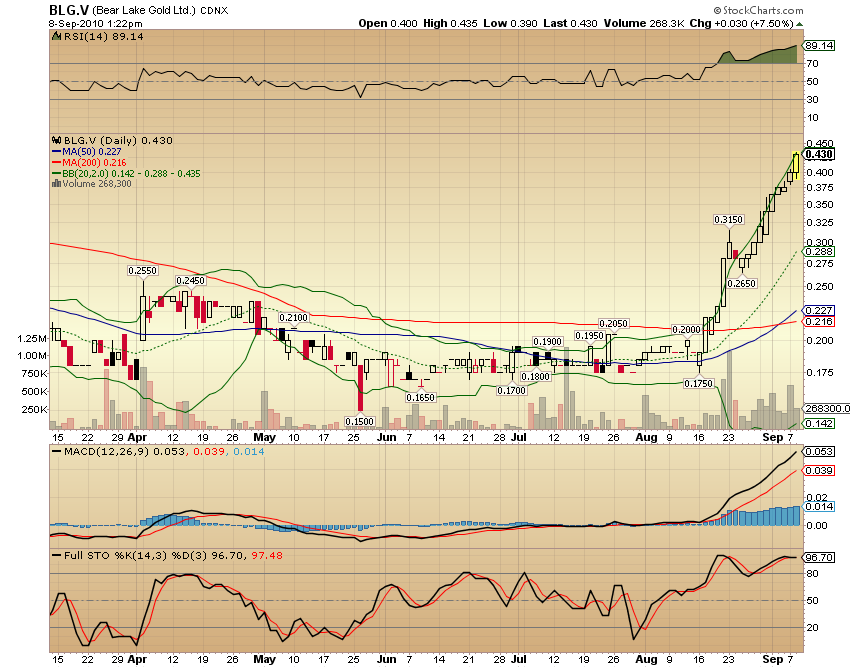Select the candlestick icon beside BLG.V (Daily)
The width and height of the screenshot is (850, 668).
[x=57, y=141]
